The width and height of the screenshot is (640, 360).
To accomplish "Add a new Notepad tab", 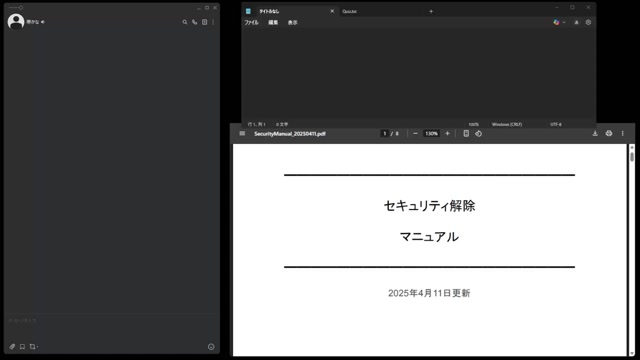I will coord(431,11).
